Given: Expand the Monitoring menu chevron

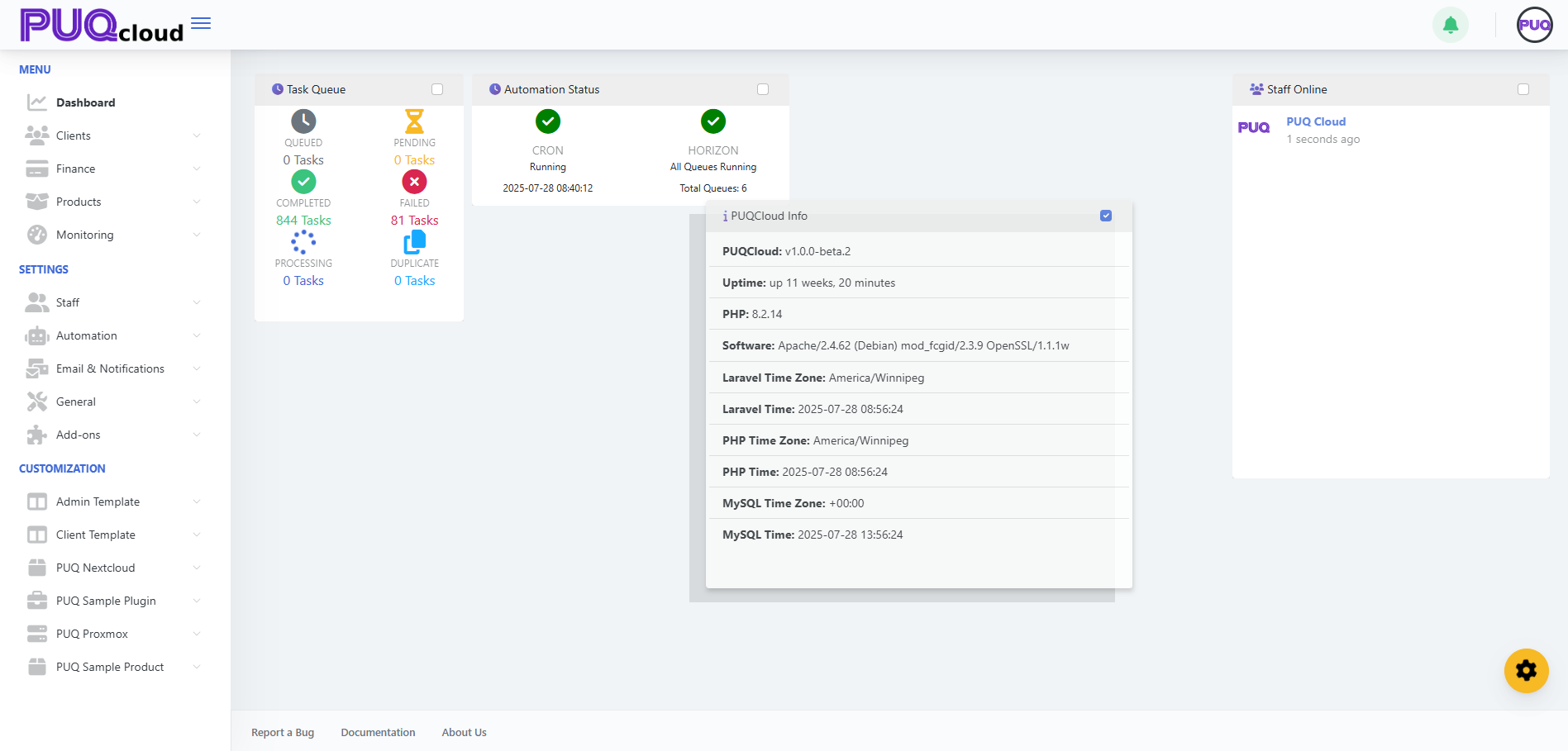Looking at the screenshot, I should tap(196, 235).
